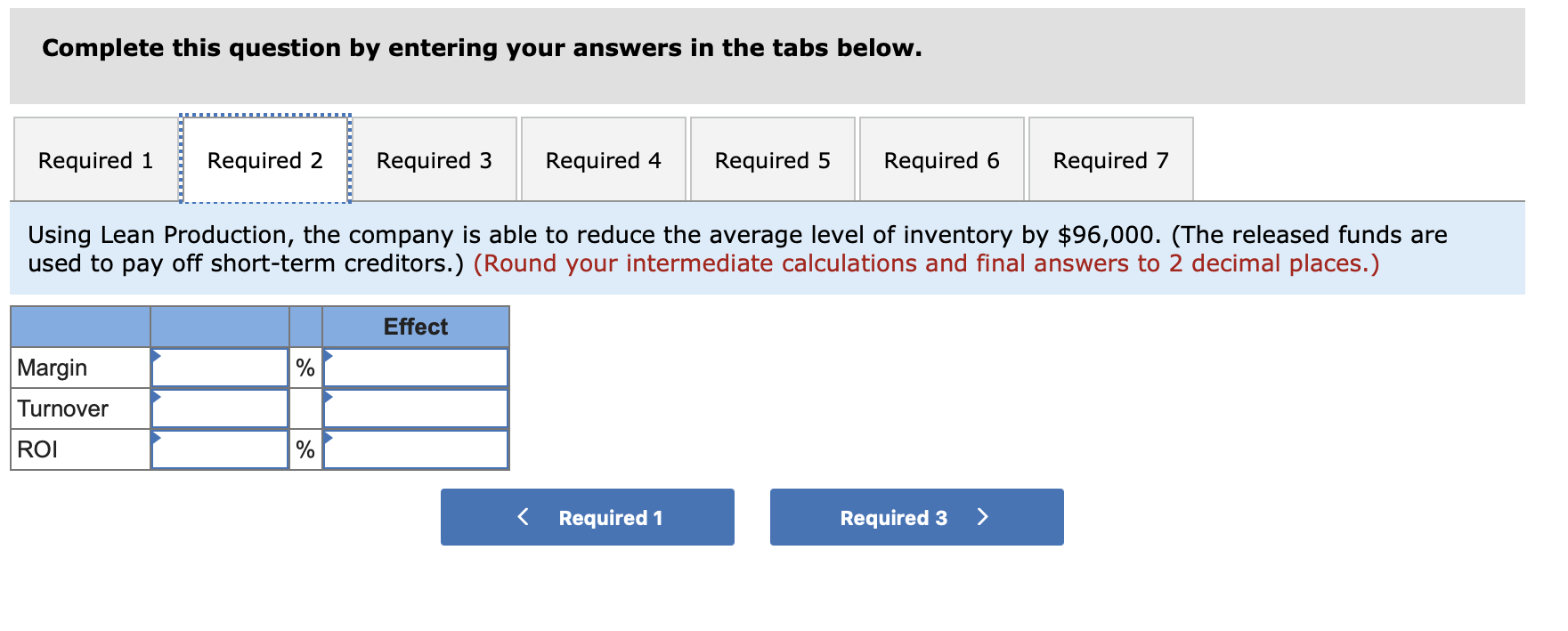Switch to the Required 7 tab
The image size is (1568, 631).
[x=1109, y=159]
